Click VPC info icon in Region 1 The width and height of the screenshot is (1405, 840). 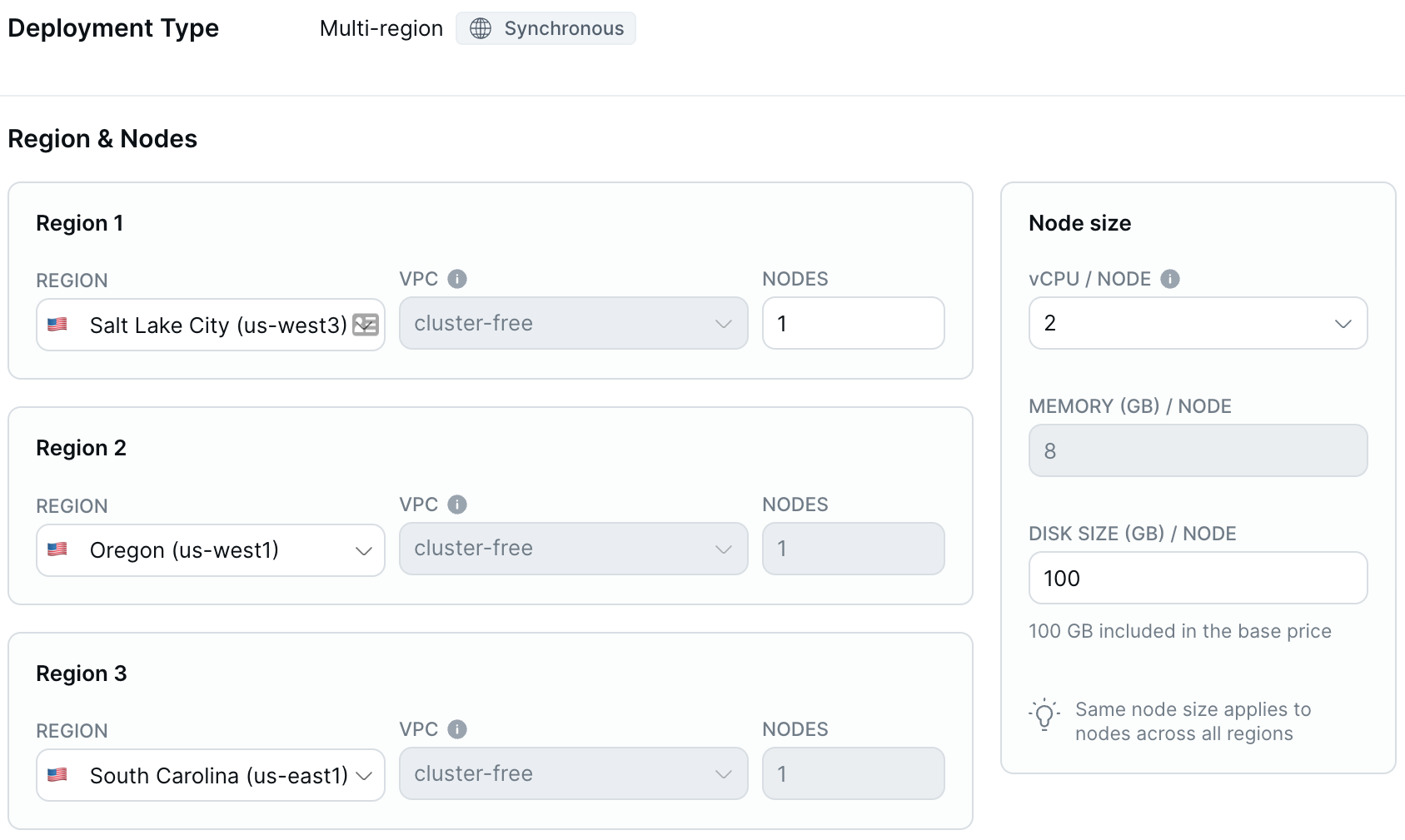[457, 279]
